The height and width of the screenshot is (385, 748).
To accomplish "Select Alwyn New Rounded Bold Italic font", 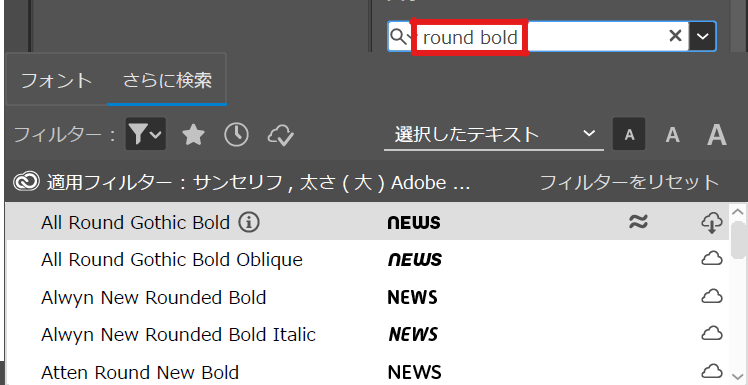I will [x=178, y=334].
